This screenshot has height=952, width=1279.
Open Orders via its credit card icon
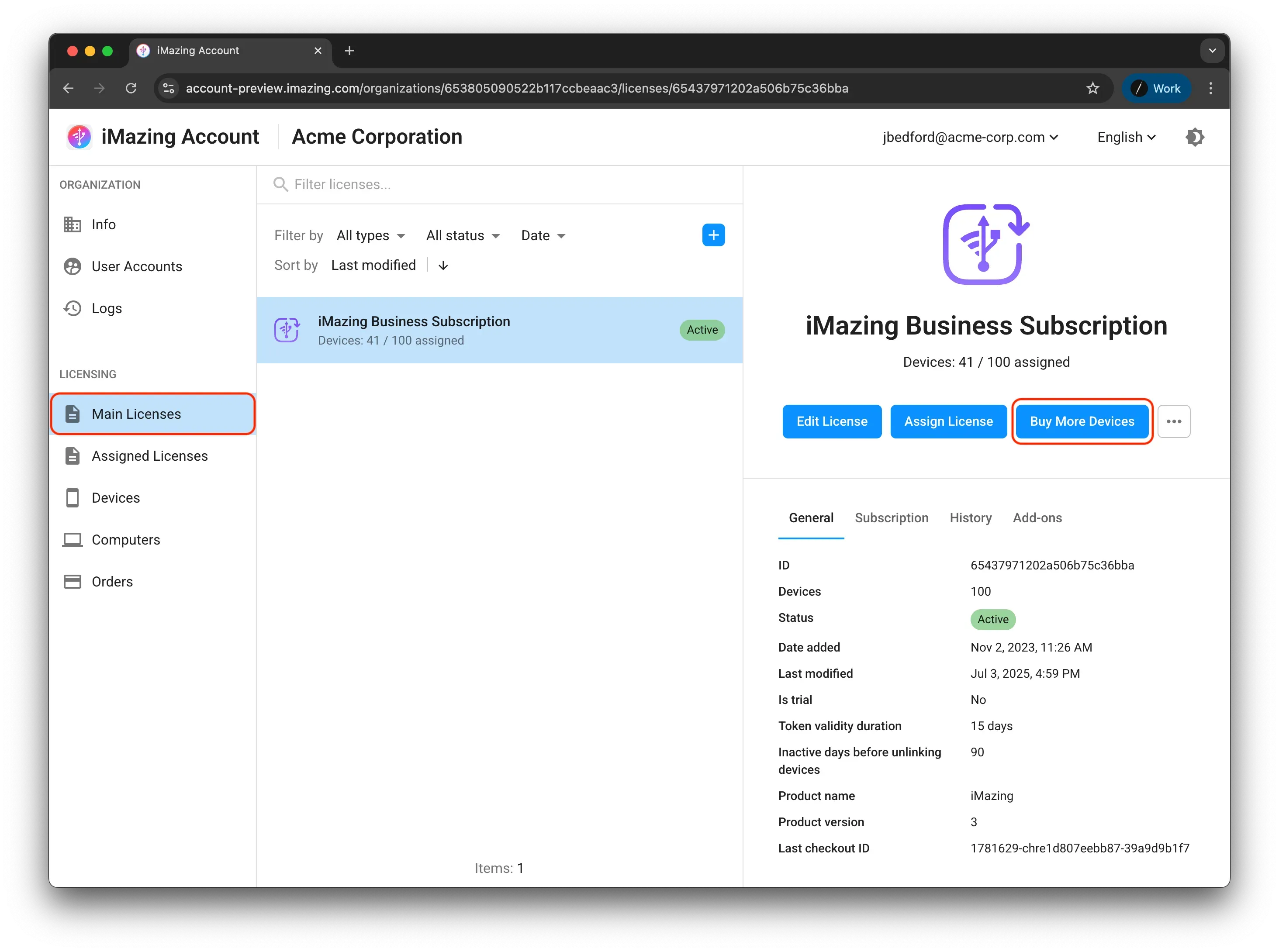[x=72, y=581]
